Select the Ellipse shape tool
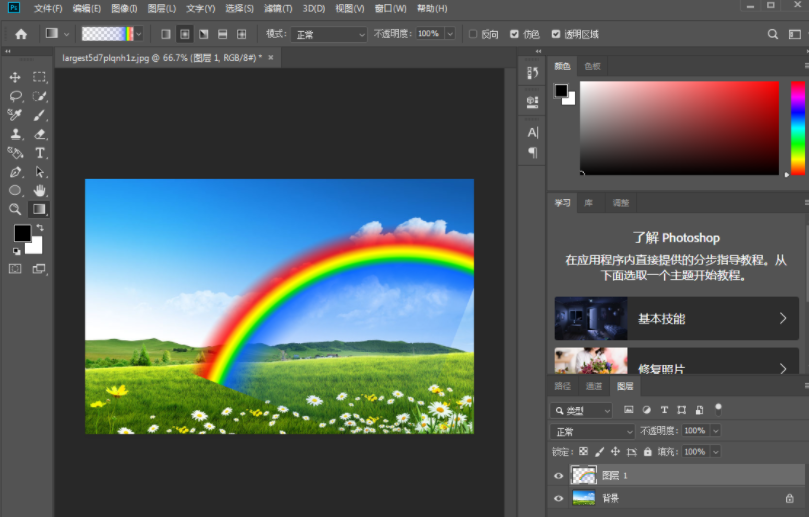The height and width of the screenshot is (517, 809). (x=15, y=190)
